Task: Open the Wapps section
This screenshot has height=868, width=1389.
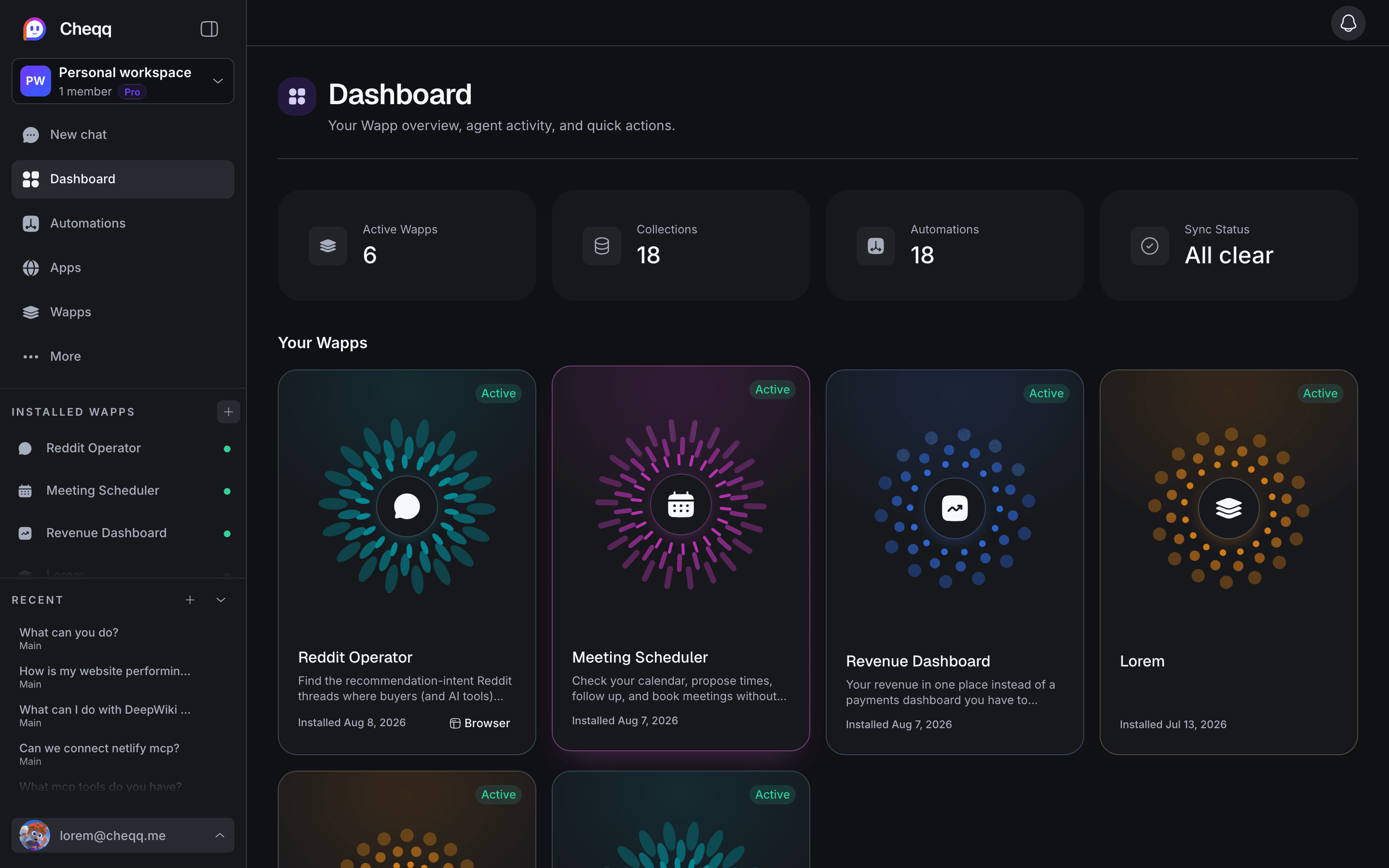Action: pos(123,312)
